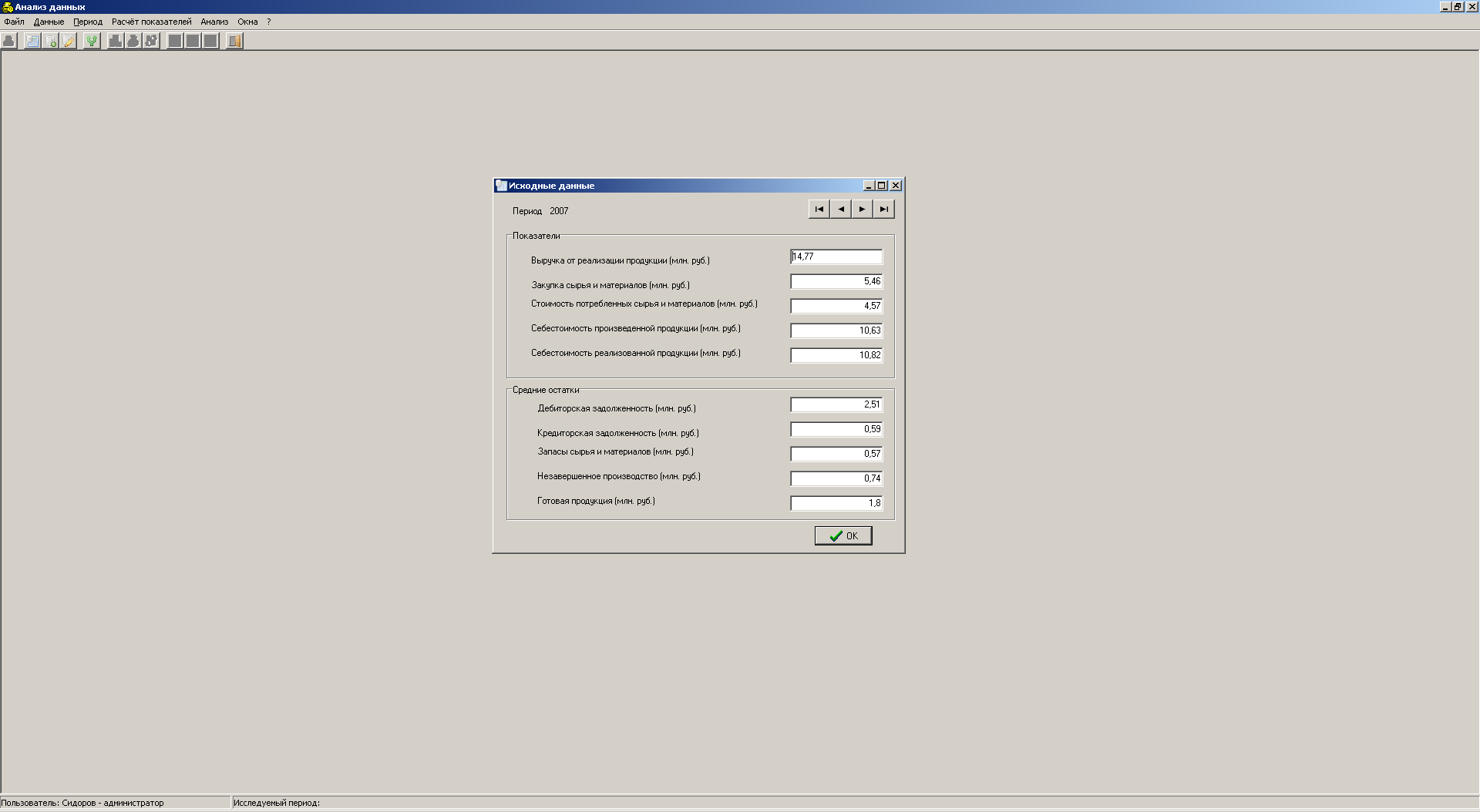Click the Кредиторская задолженность field showing 0,59
Image resolution: width=1480 pixels, height=812 pixels.
pyautogui.click(x=836, y=429)
